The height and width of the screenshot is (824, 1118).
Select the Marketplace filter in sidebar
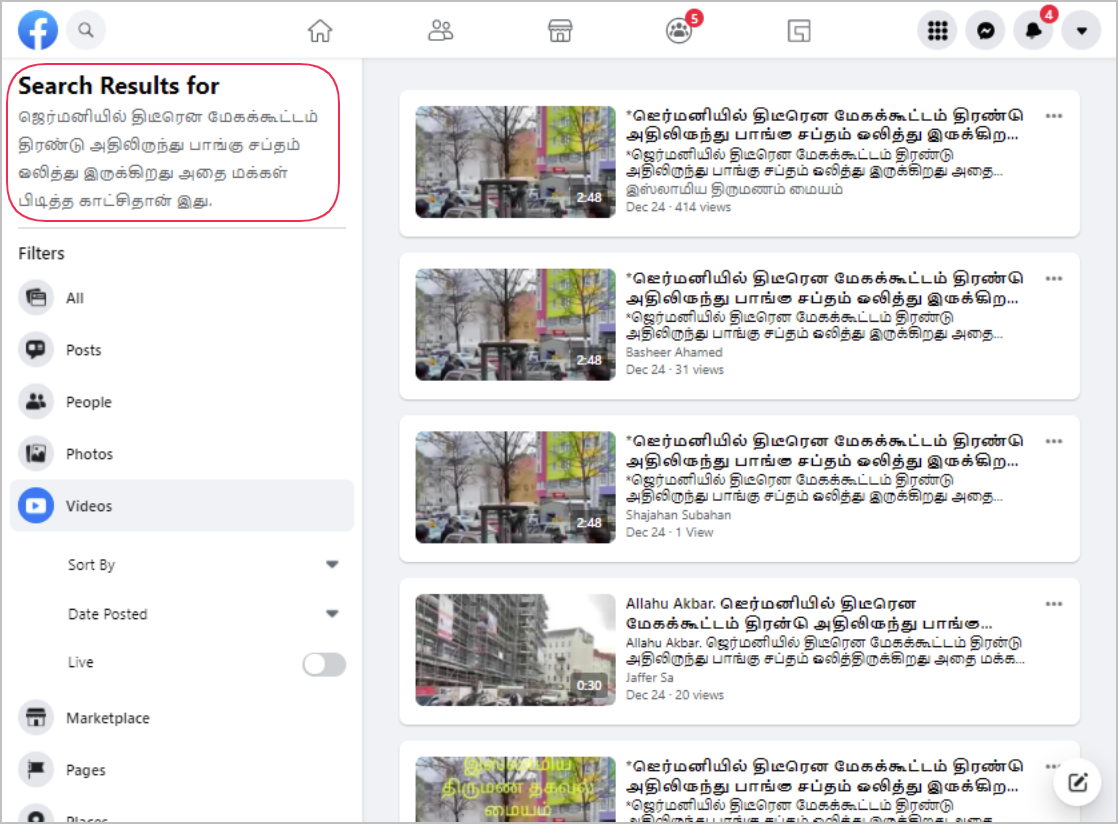(x=182, y=718)
